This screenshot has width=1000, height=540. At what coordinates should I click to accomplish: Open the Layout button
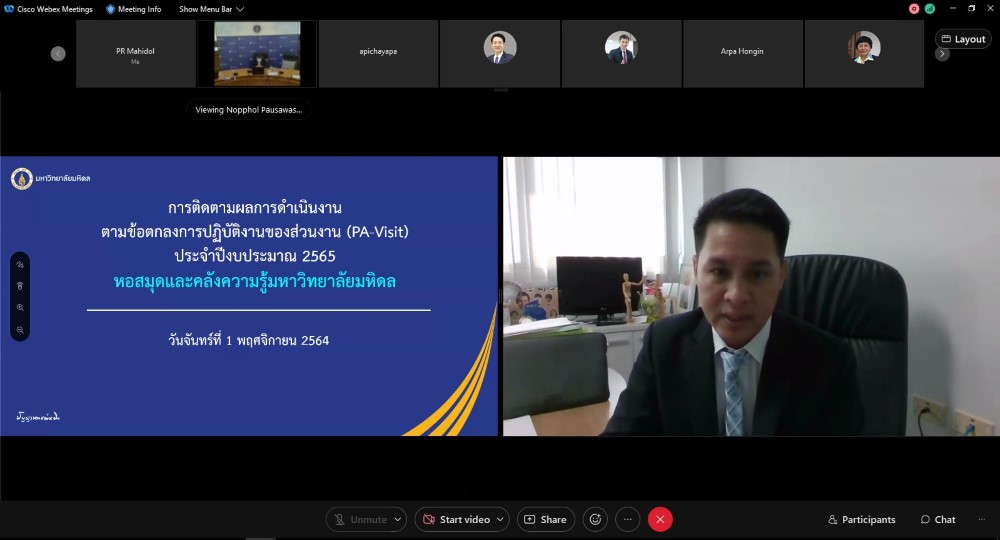pos(963,39)
